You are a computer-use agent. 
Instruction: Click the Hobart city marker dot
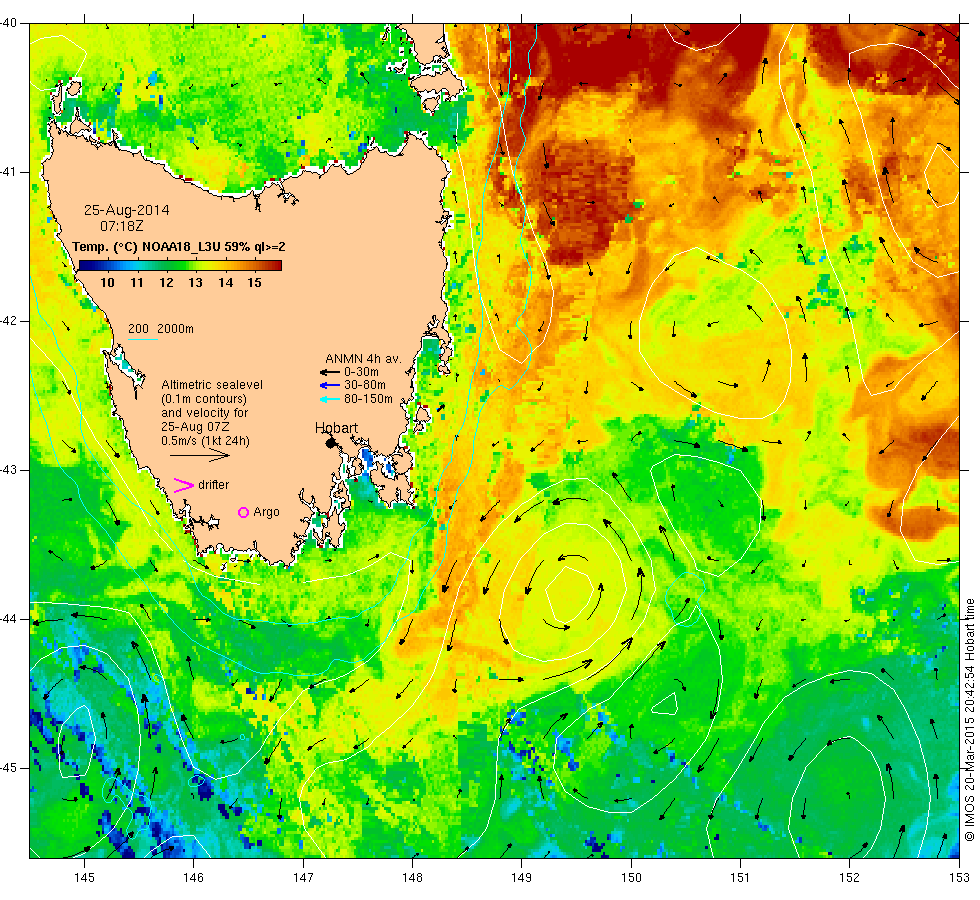pyautogui.click(x=331, y=443)
